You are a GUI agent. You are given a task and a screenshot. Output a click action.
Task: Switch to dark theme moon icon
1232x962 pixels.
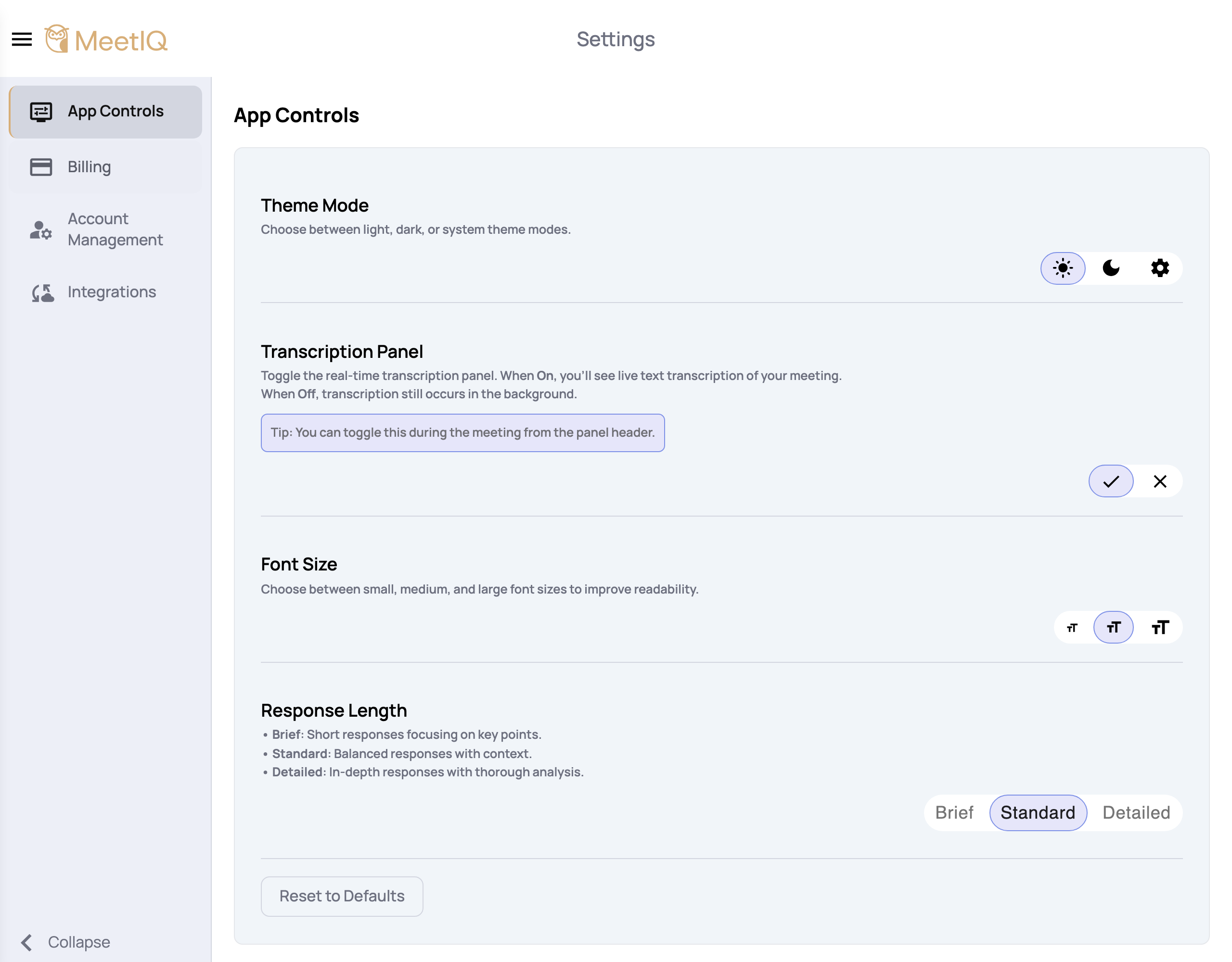(x=1111, y=268)
